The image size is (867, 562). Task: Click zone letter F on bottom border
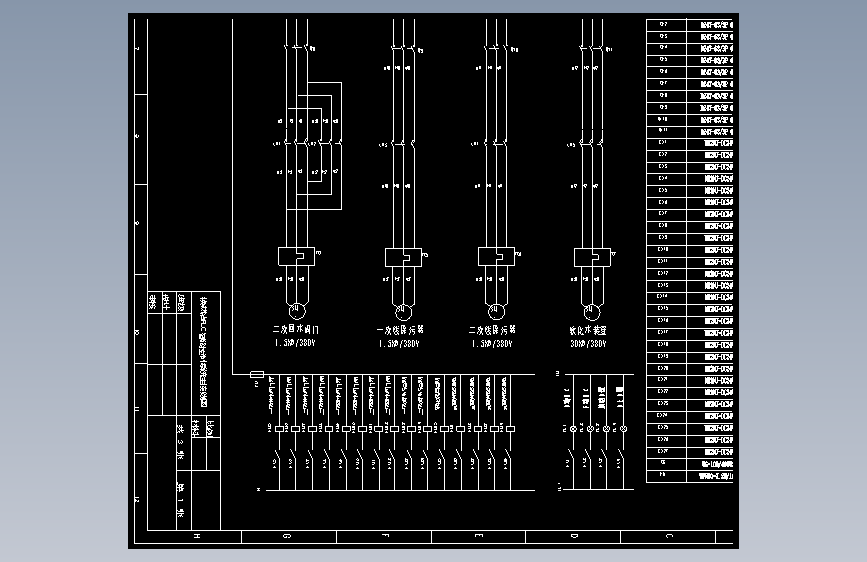click(385, 536)
